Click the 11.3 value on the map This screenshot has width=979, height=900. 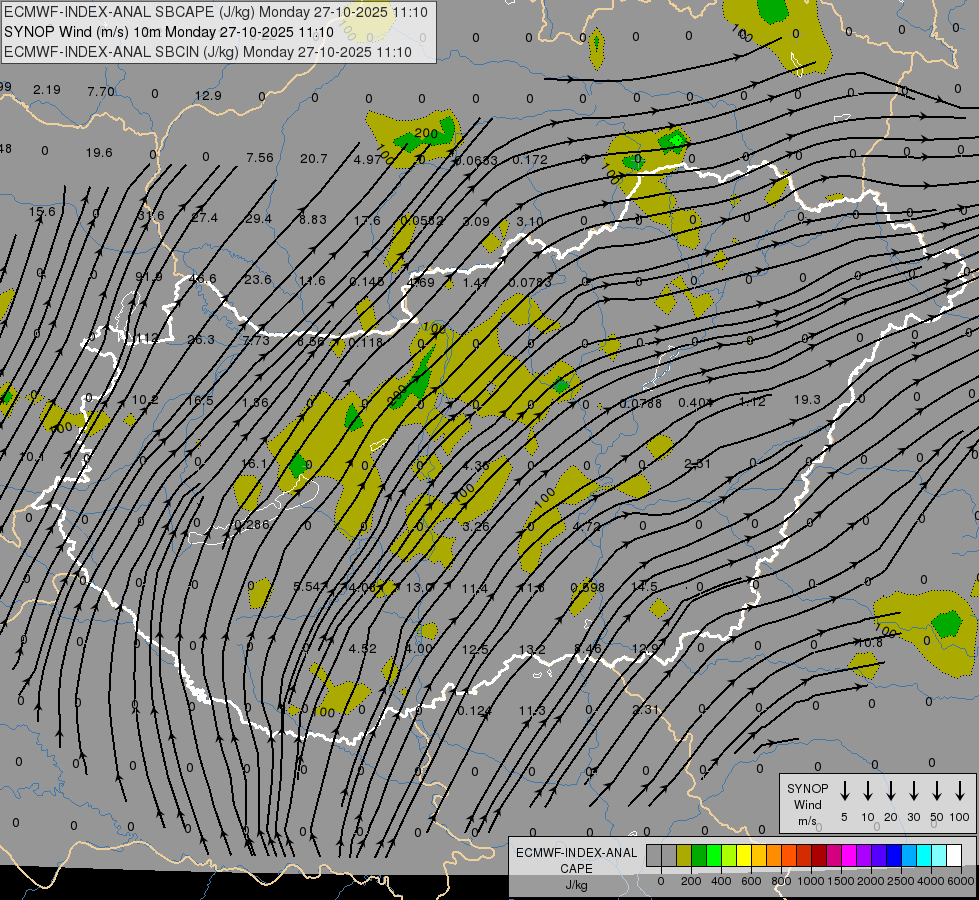coord(532,711)
